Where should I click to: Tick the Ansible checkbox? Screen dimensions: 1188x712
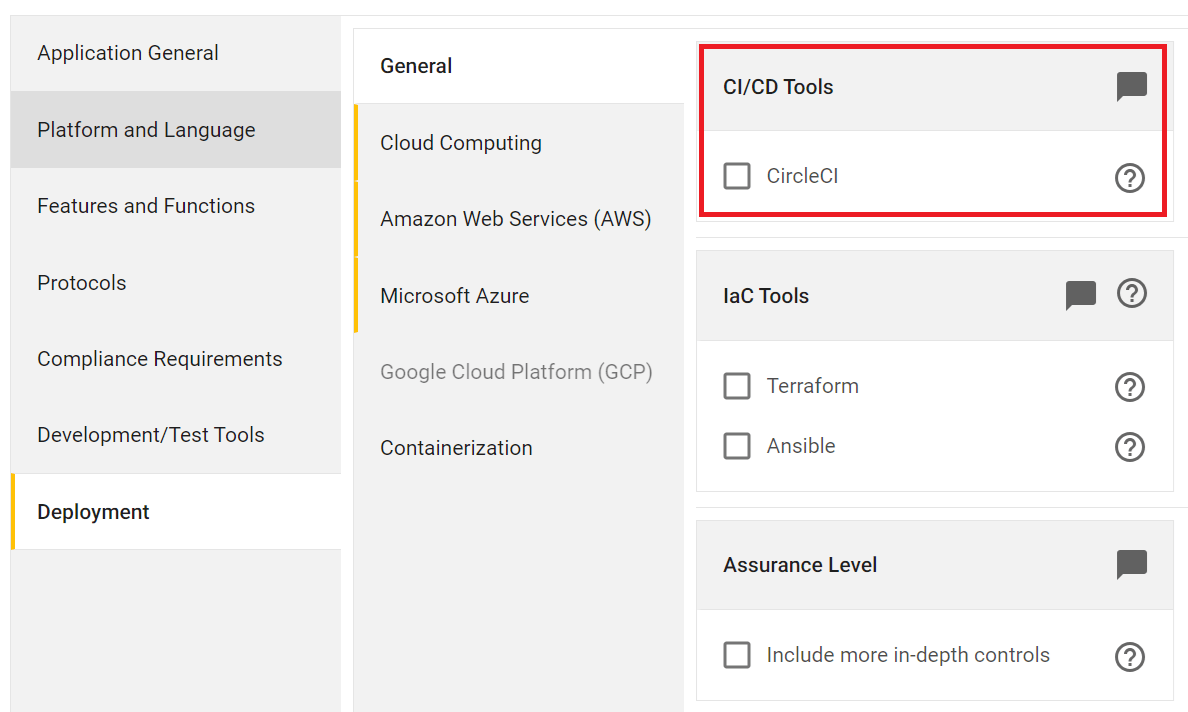tap(736, 446)
